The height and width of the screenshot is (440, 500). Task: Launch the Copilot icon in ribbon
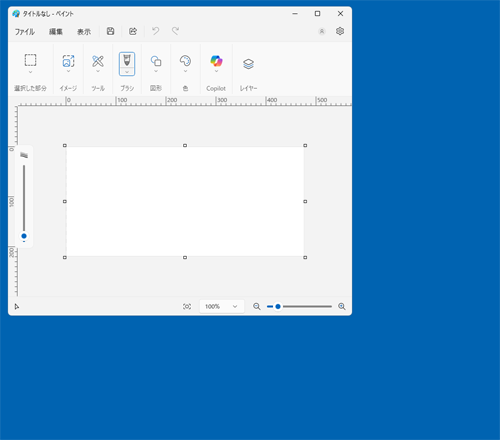point(216,61)
